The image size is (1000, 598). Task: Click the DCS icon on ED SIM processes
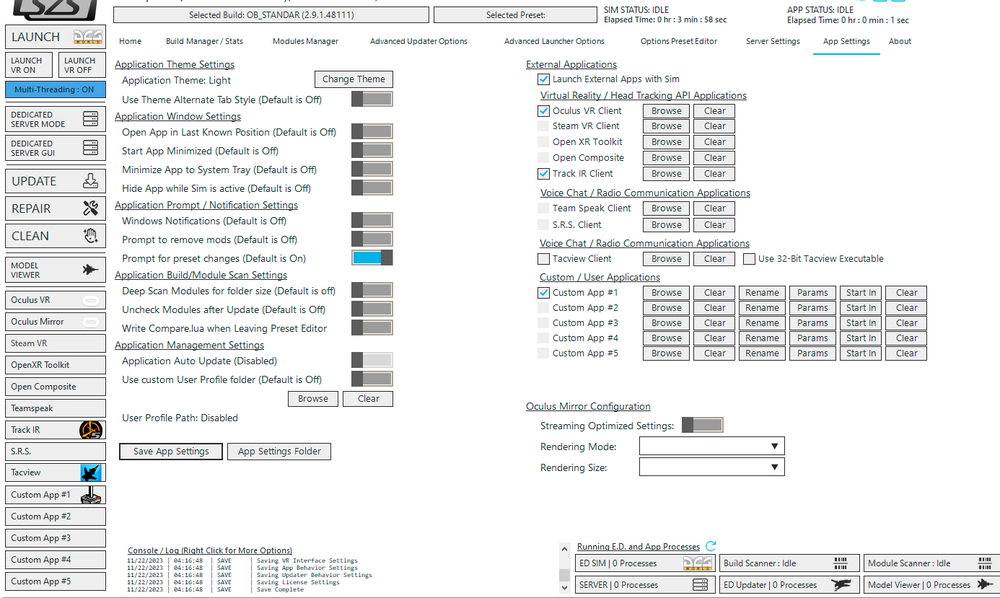(x=696, y=563)
